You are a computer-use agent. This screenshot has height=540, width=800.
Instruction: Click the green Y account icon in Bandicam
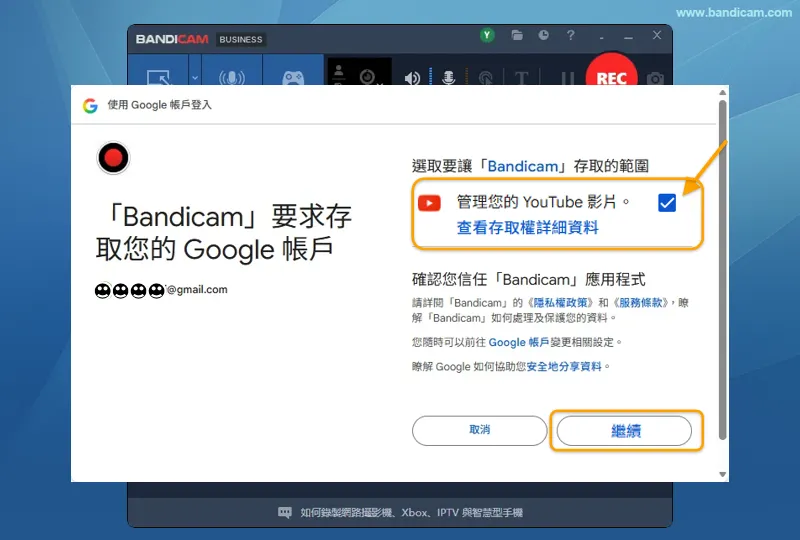487,35
